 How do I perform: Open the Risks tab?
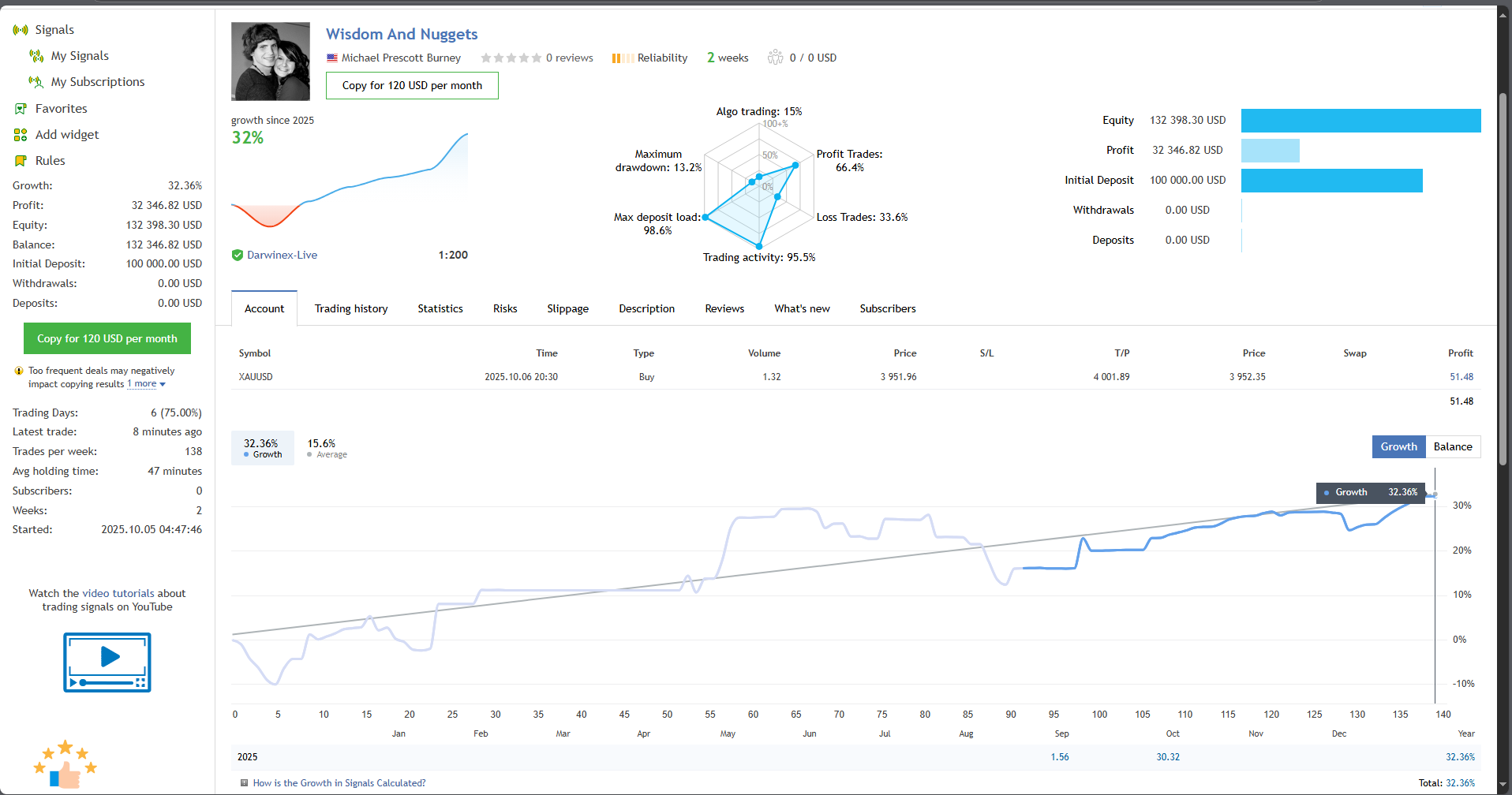(x=505, y=308)
